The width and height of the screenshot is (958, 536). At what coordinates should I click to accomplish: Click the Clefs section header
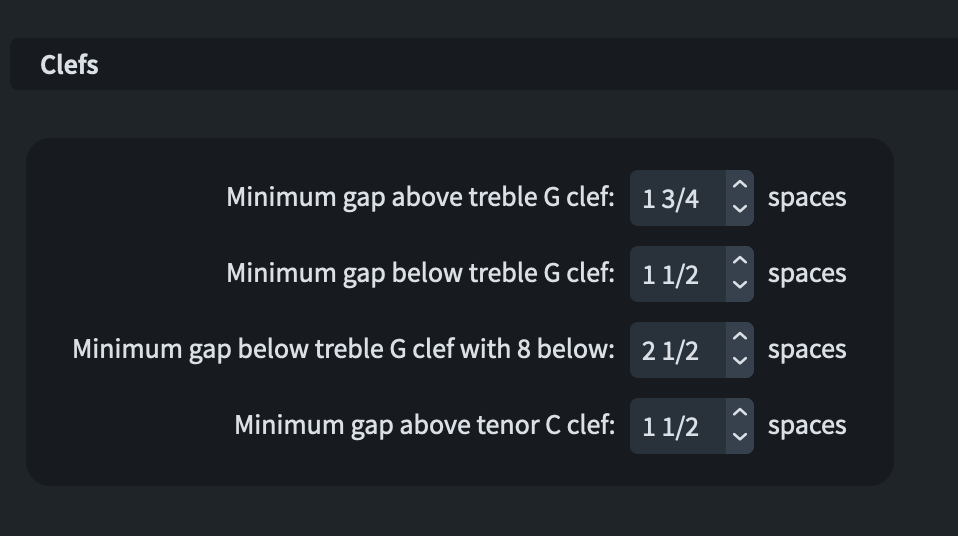pos(70,65)
